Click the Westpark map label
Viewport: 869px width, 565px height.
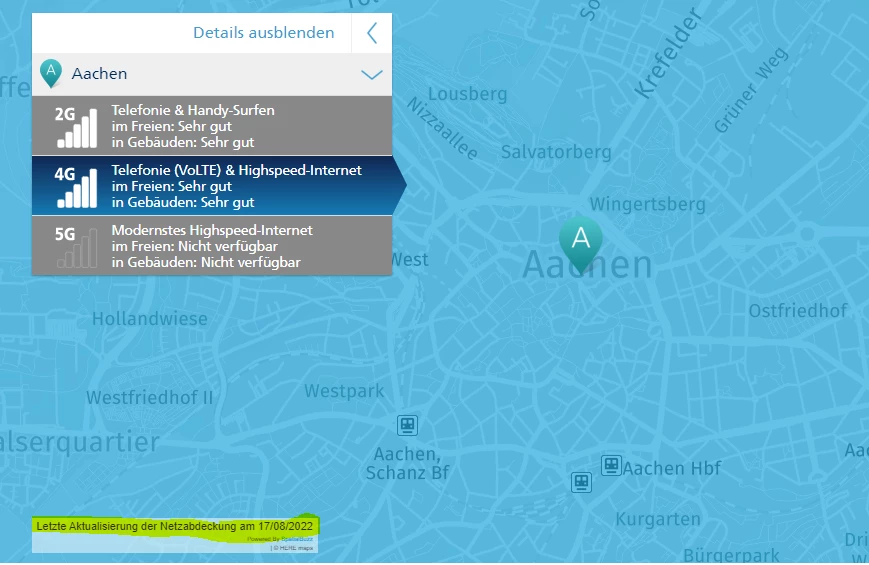tap(344, 391)
